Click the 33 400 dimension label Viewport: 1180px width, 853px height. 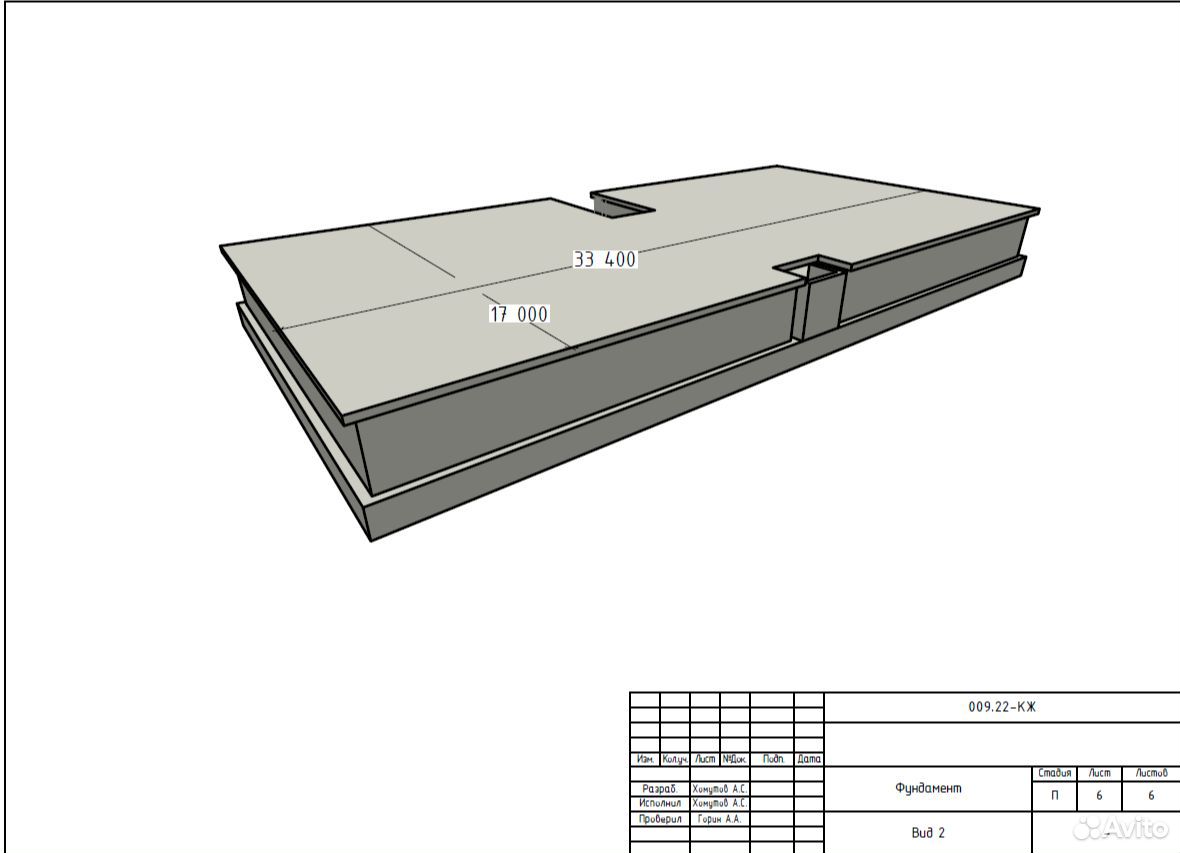click(x=605, y=260)
